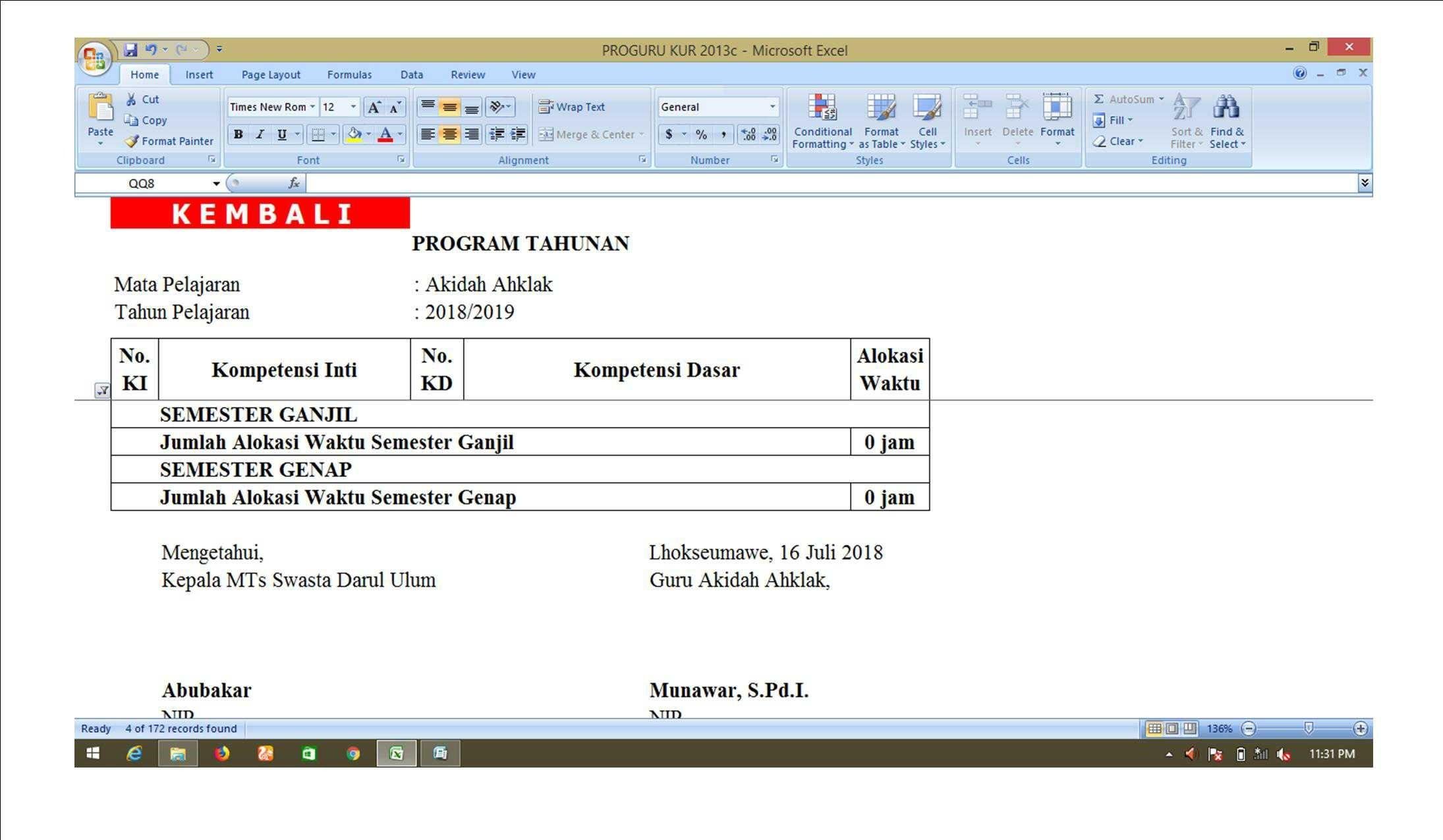Image resolution: width=1443 pixels, height=840 pixels.
Task: Open the Name Box dropdown arrow
Action: 216,184
